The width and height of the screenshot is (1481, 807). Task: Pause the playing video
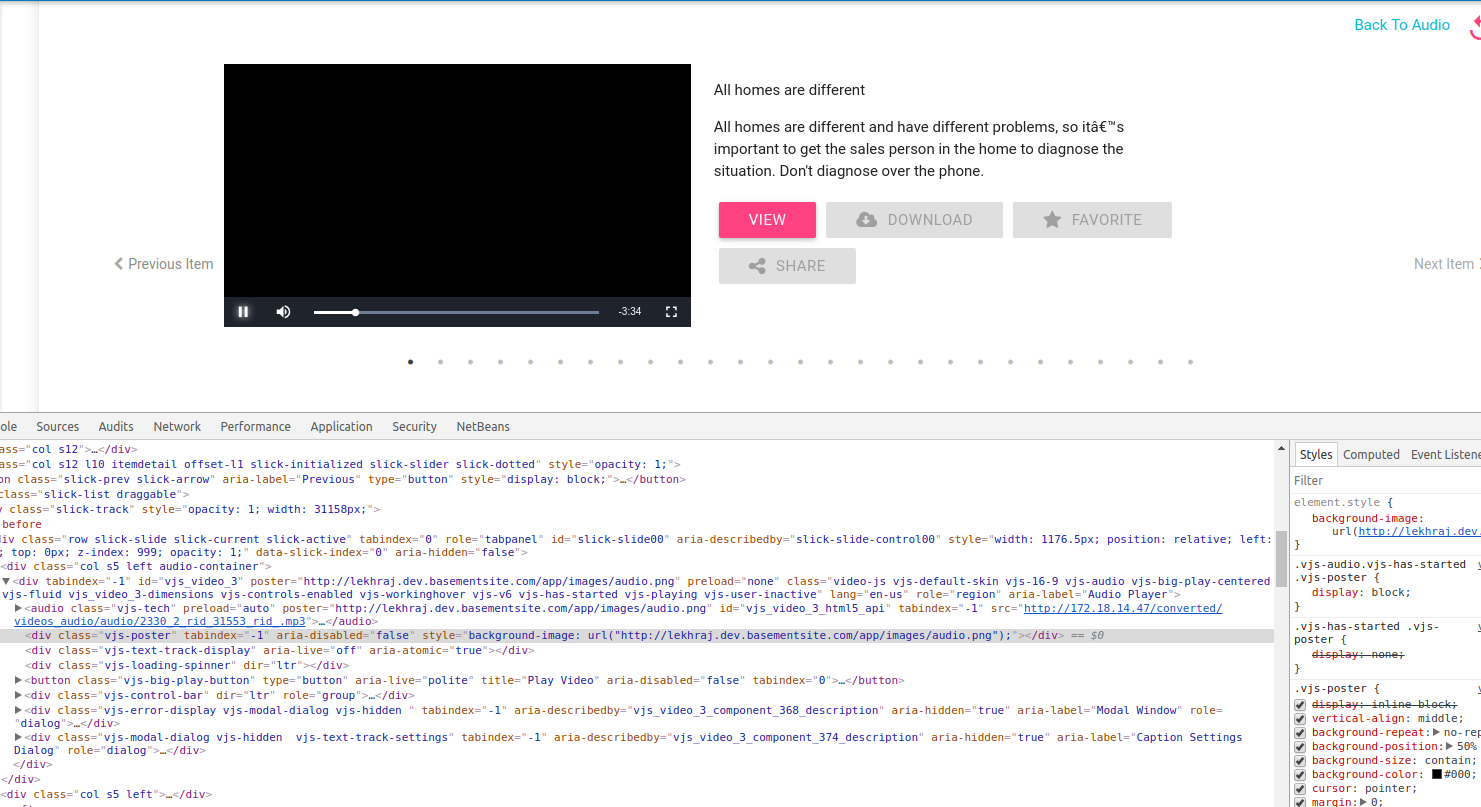[243, 312]
